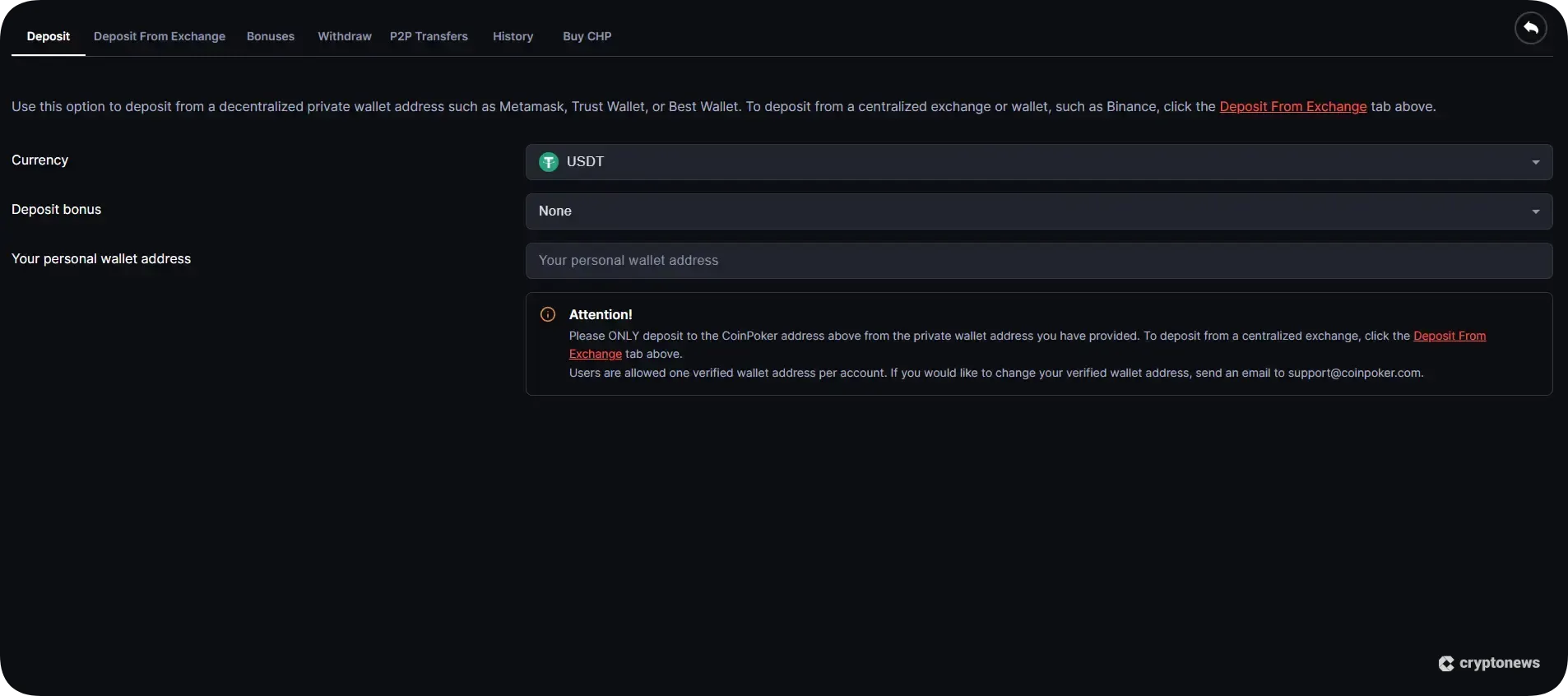This screenshot has width=1568, height=696.
Task: Follow Deposit From Exchange link in intro text
Action: 1292,107
